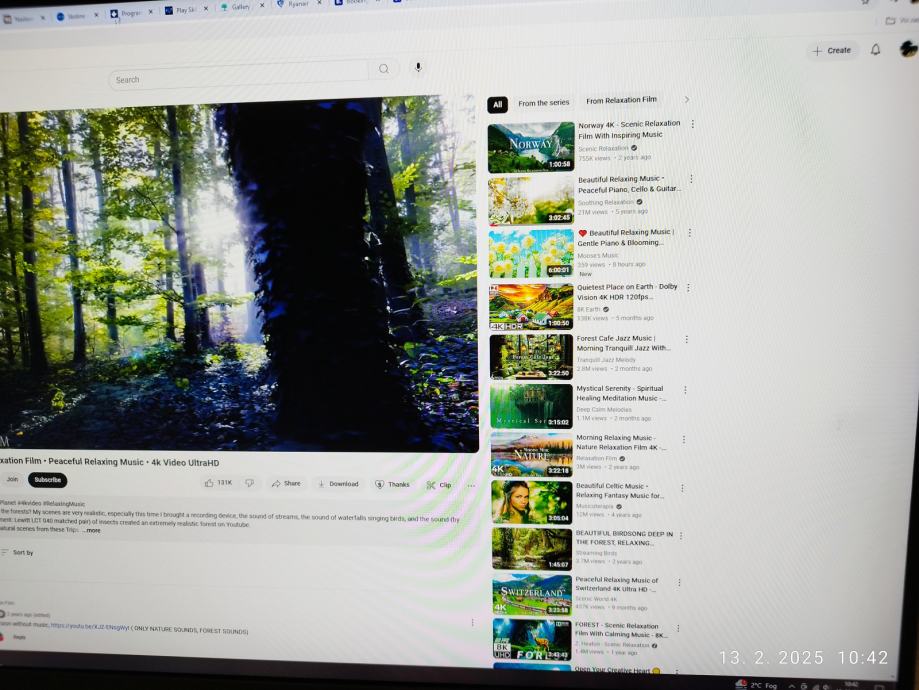Open the Clip scissors option

438,485
